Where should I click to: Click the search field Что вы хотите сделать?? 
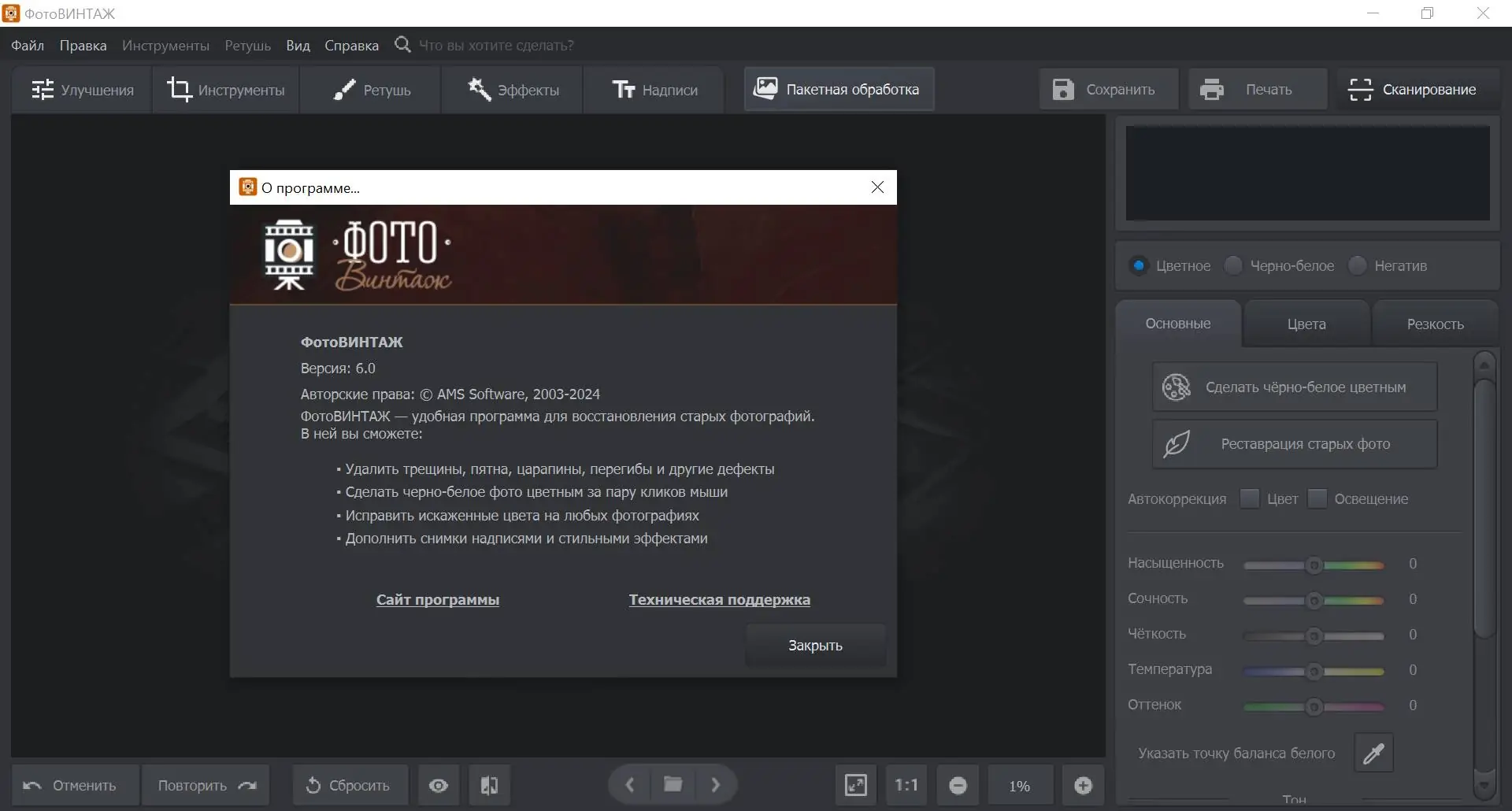(x=496, y=46)
